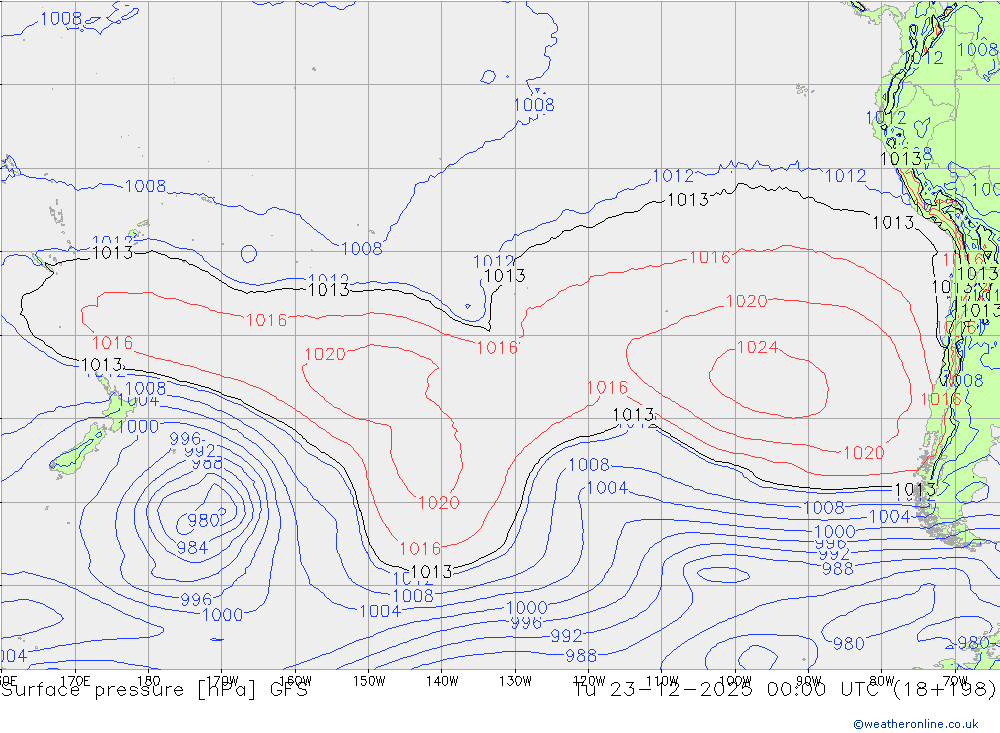
Task: Click the 180 longitude axis label
Action: [149, 681]
